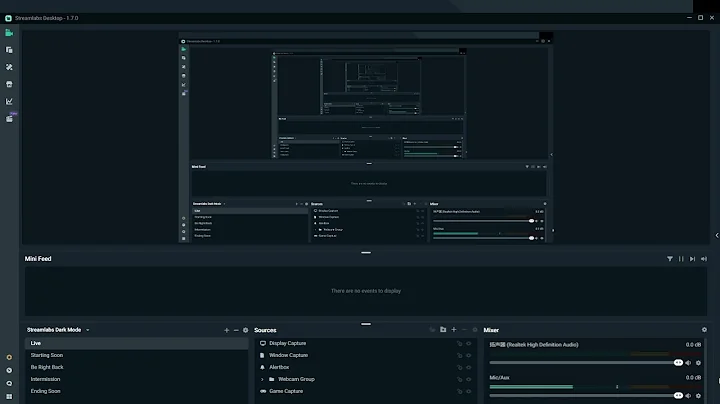Select the Alertbox source
Image resolution: width=720 pixels, height=404 pixels.
(366, 367)
